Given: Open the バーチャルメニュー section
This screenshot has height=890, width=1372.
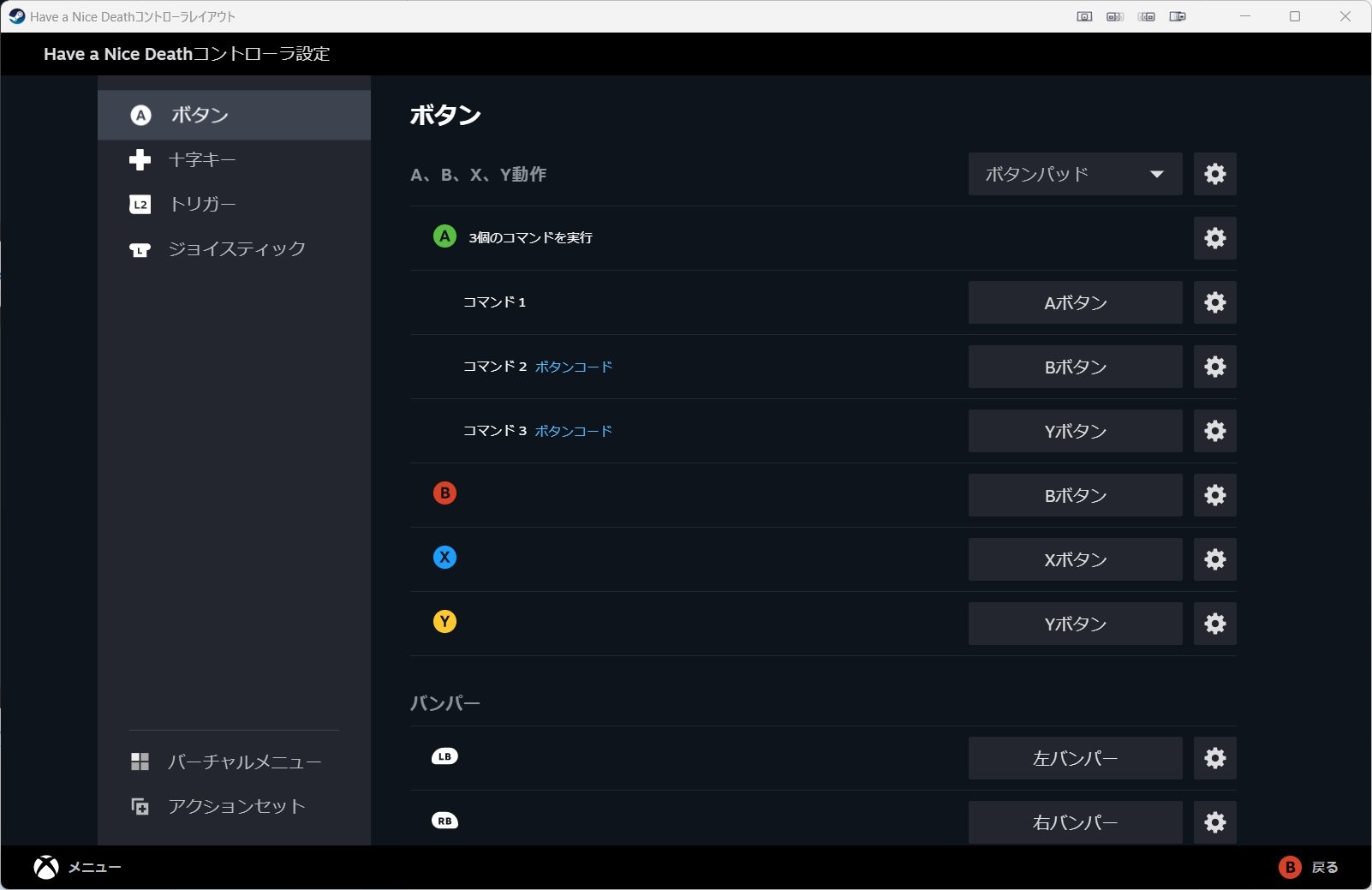Looking at the screenshot, I should click(x=234, y=762).
